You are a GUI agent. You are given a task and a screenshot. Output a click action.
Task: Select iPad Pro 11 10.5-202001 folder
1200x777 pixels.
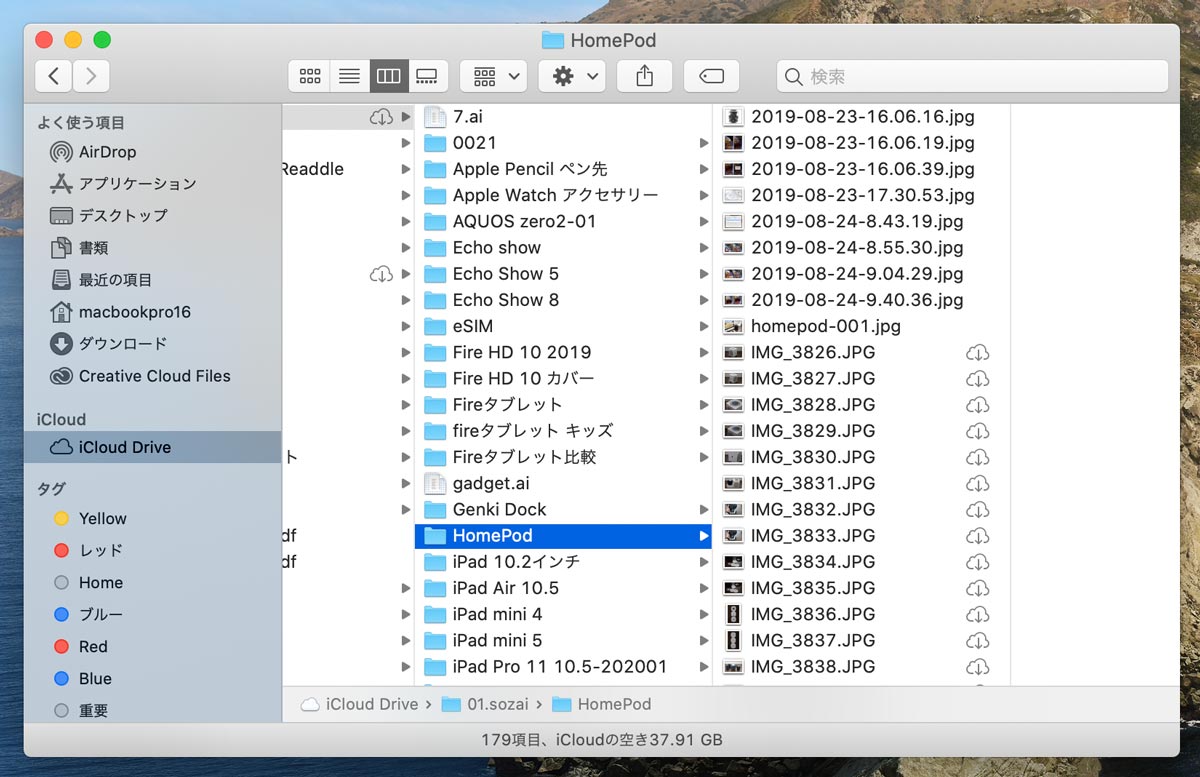(x=563, y=666)
